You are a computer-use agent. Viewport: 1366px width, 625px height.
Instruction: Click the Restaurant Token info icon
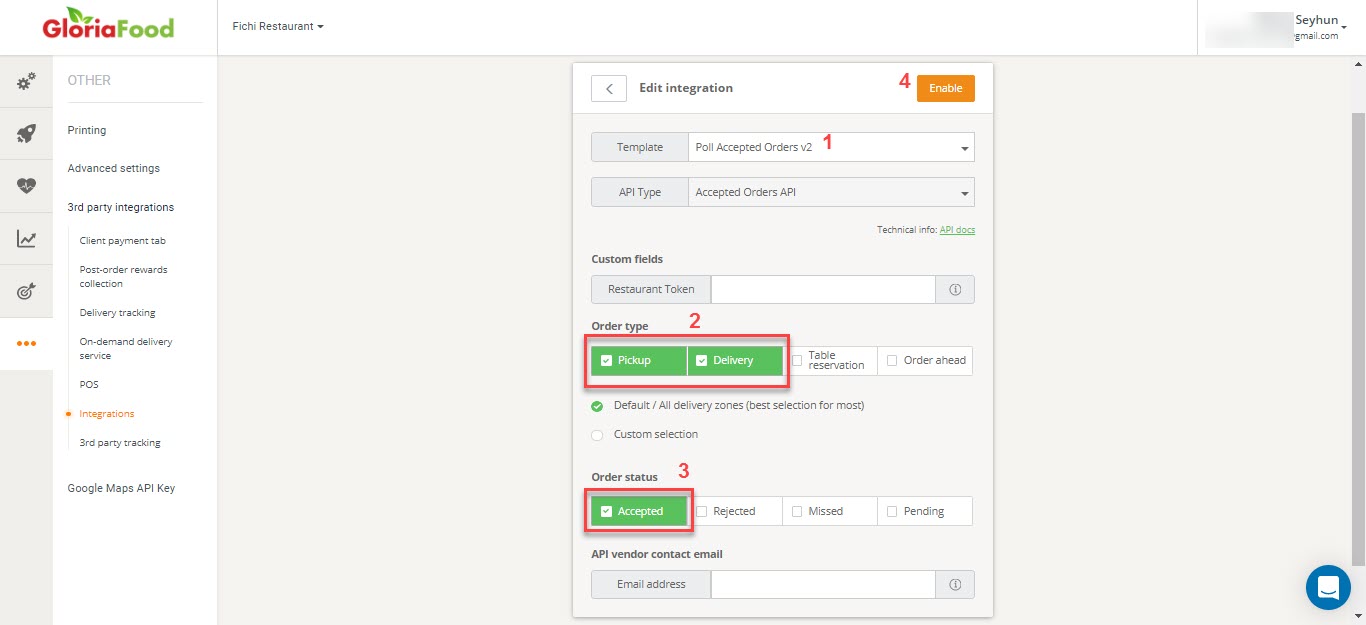955,289
